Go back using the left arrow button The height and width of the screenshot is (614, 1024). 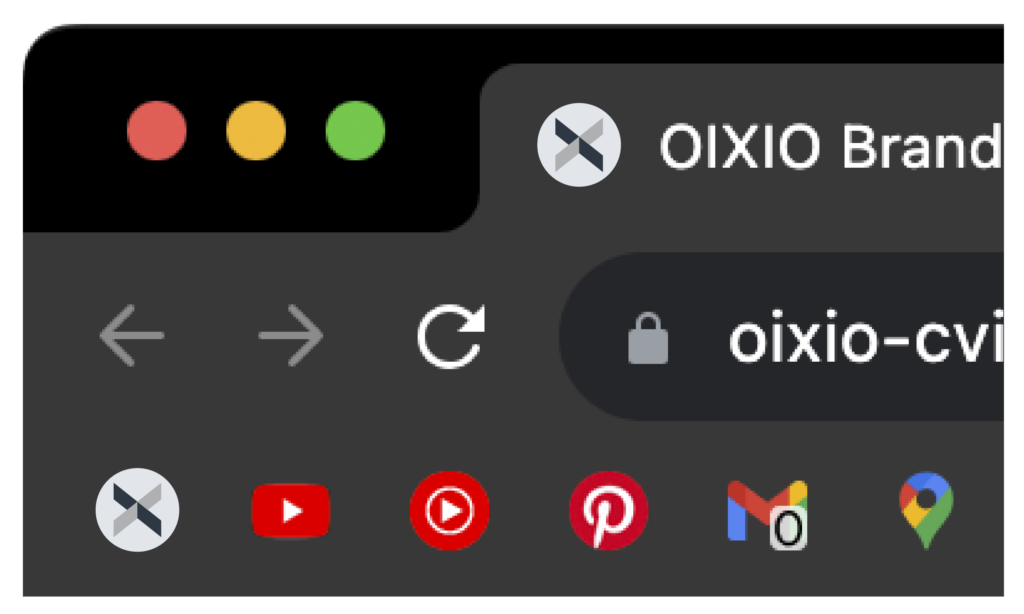click(x=131, y=335)
